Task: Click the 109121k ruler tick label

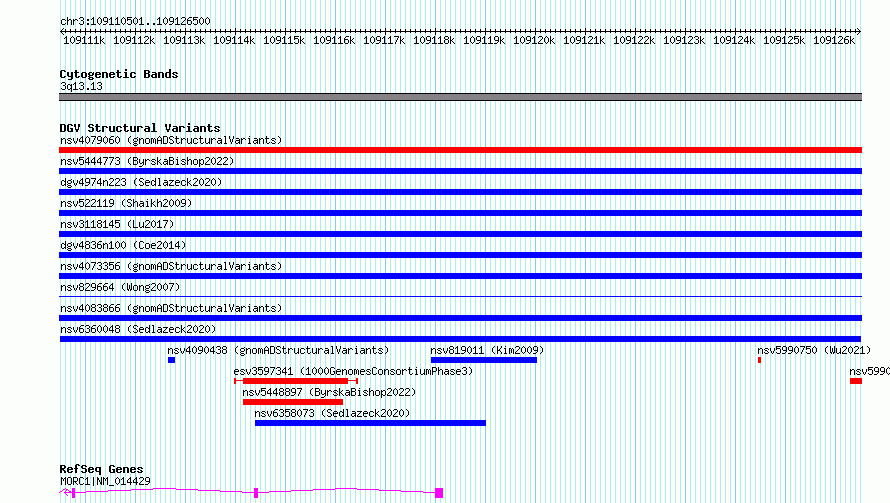Action: [x=584, y=40]
